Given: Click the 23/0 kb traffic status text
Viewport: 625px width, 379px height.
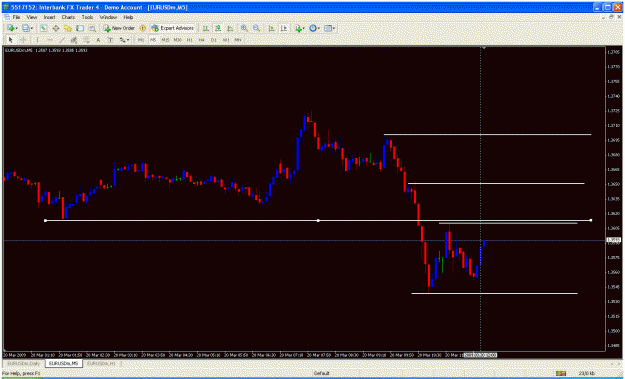Looking at the screenshot, I should tap(587, 373).
